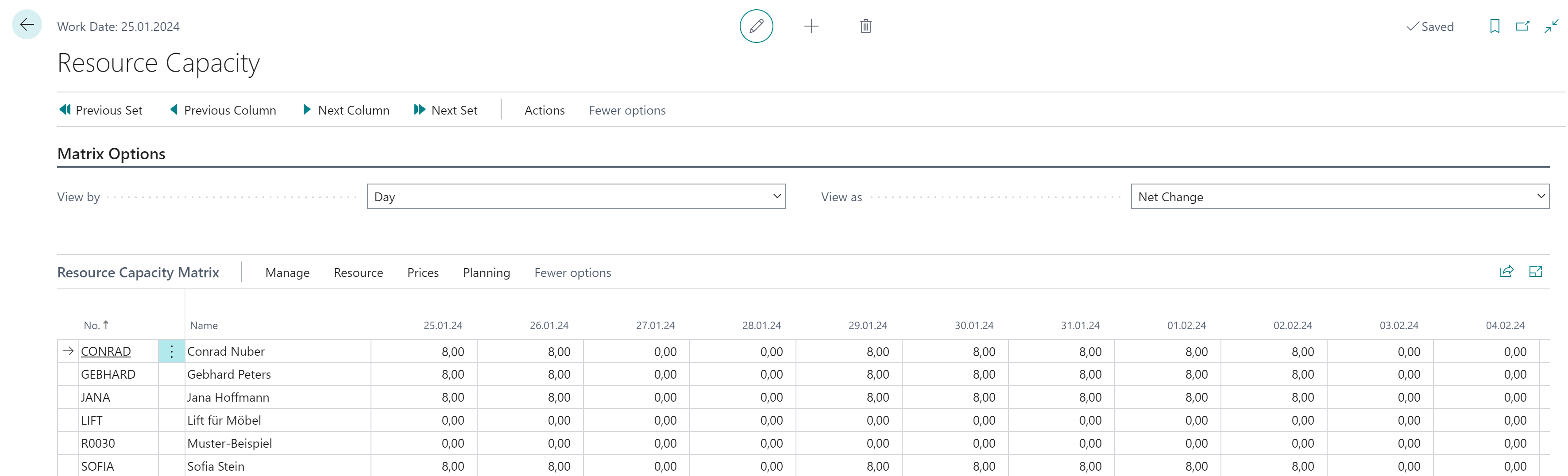Open the View as dropdown
This screenshot has height=476, width=1568.
click(x=1340, y=196)
